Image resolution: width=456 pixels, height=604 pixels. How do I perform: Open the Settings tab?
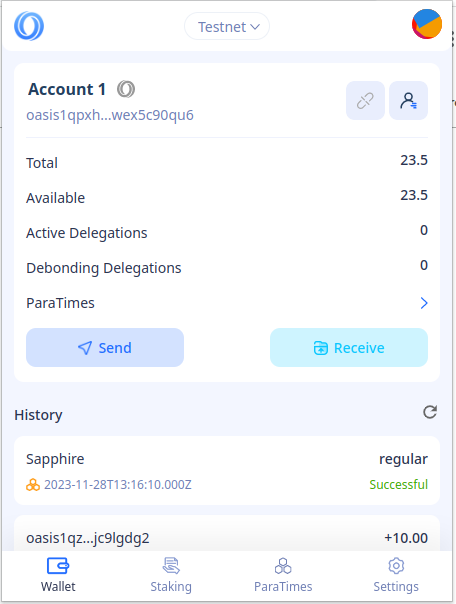coord(396,575)
